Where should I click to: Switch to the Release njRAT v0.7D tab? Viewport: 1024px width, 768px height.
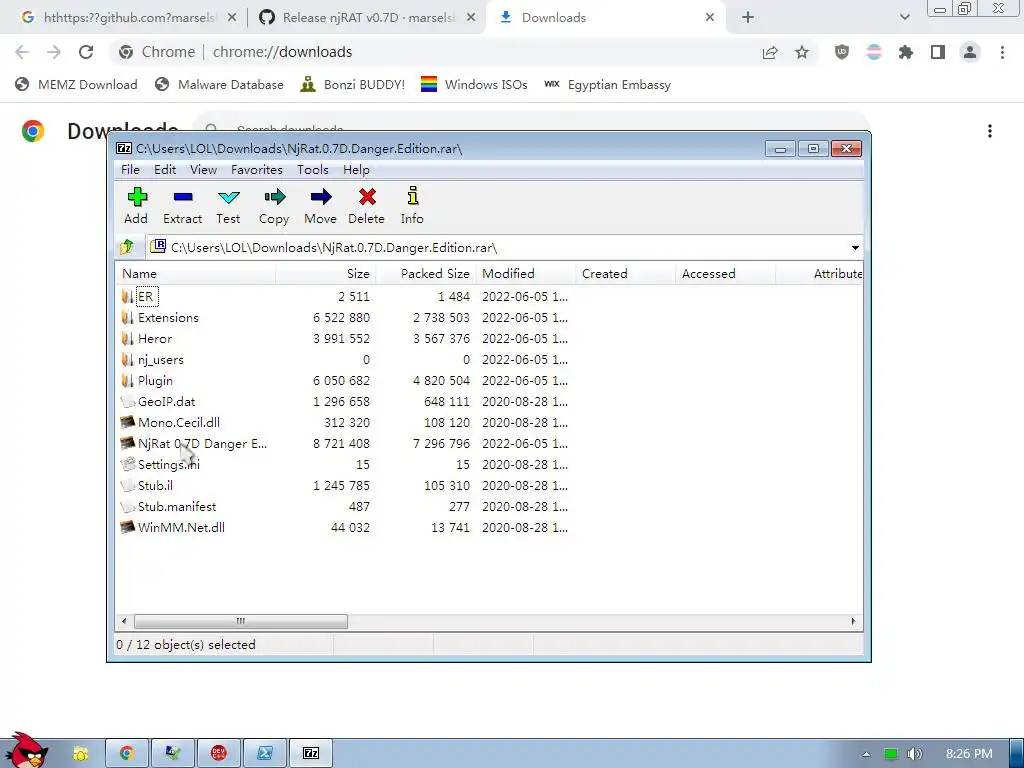pos(366,18)
